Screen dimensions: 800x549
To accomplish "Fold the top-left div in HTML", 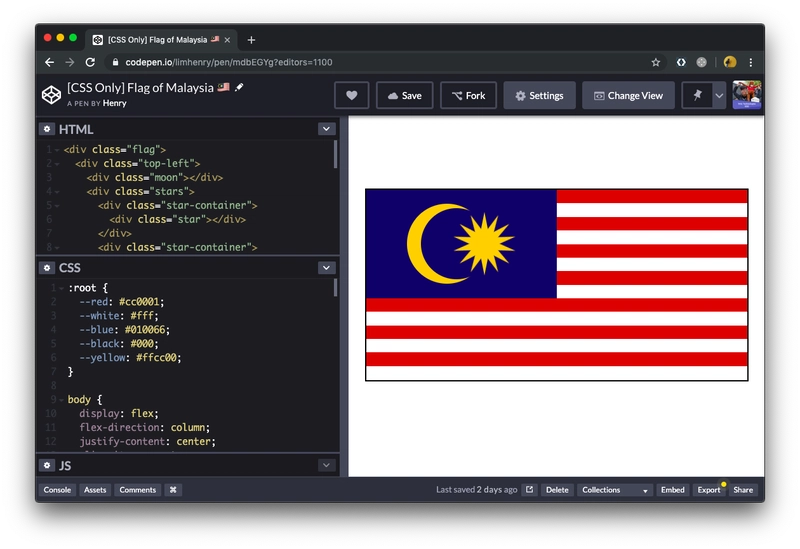I will (x=57, y=164).
